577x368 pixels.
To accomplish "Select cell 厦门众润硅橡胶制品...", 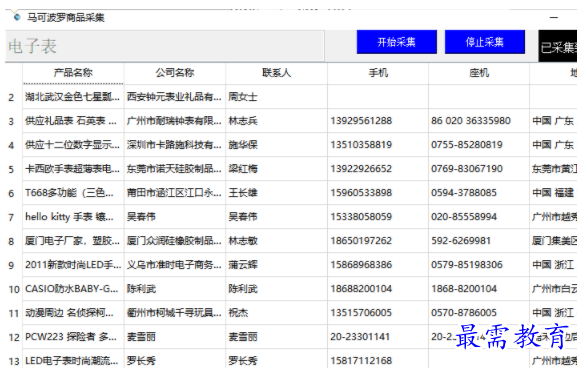I will [x=175, y=241].
